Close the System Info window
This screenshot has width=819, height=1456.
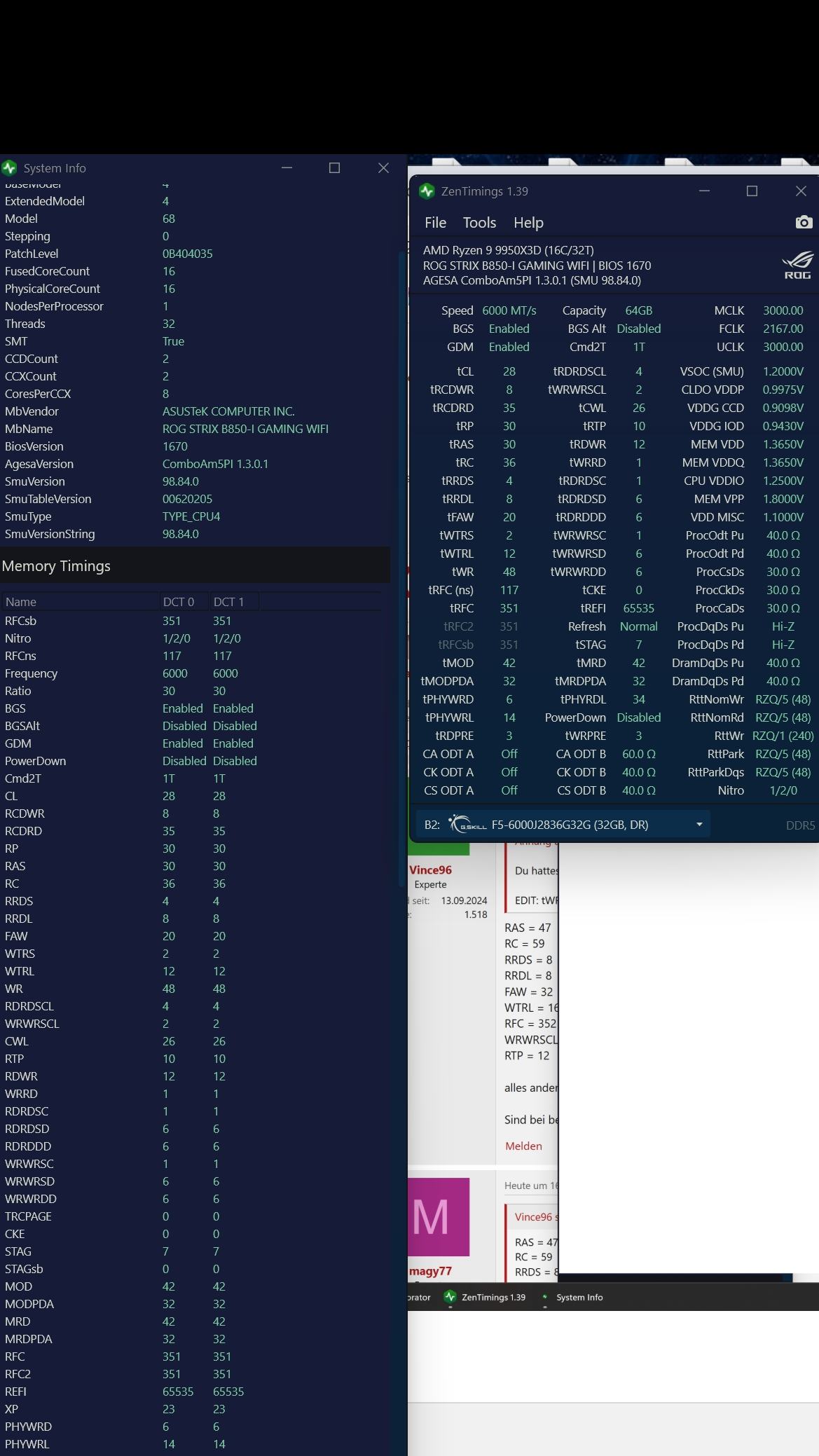pyautogui.click(x=383, y=168)
